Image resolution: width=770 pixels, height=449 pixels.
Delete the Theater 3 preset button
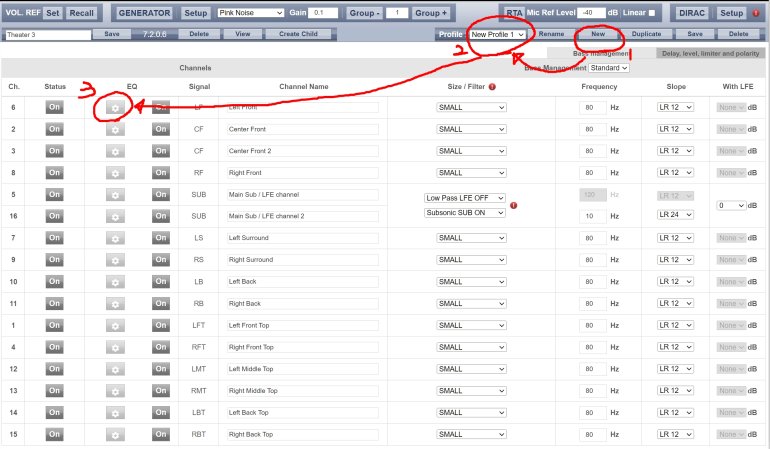point(199,34)
